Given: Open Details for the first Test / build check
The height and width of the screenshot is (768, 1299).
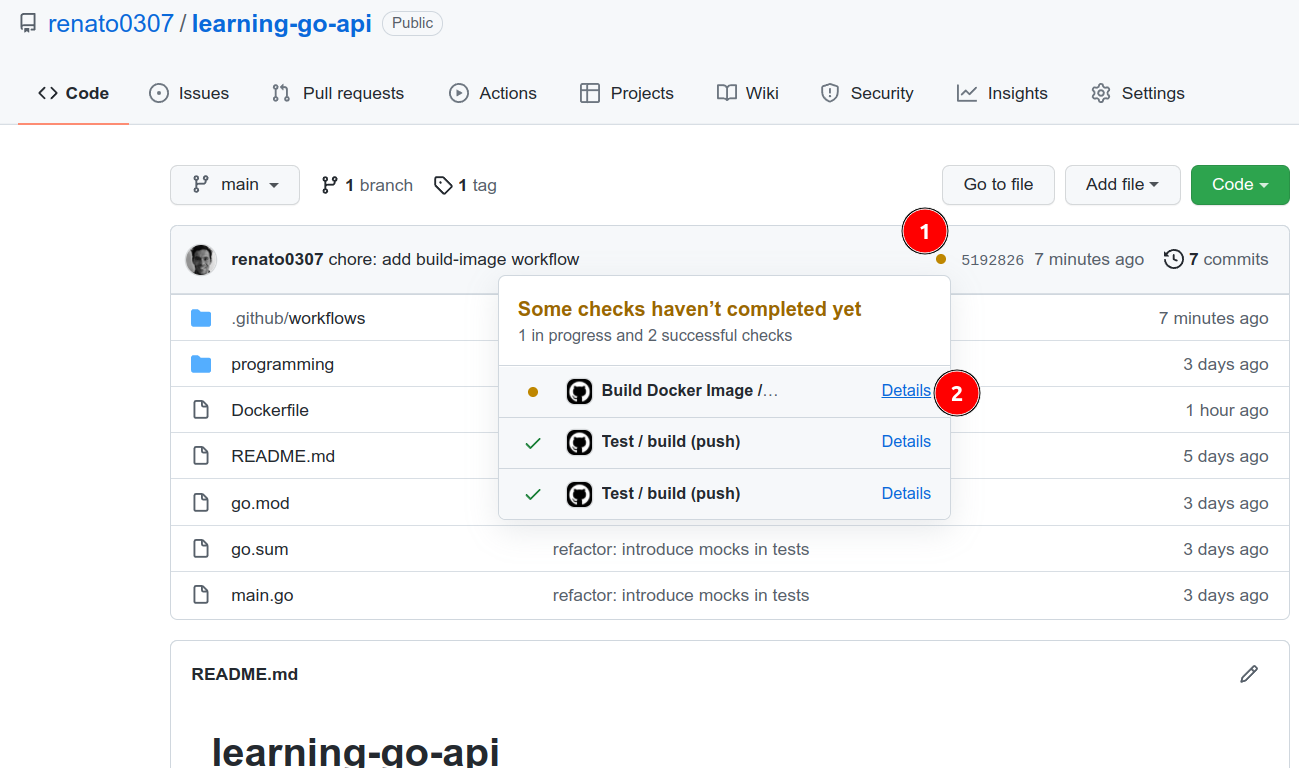Looking at the screenshot, I should click(x=906, y=441).
